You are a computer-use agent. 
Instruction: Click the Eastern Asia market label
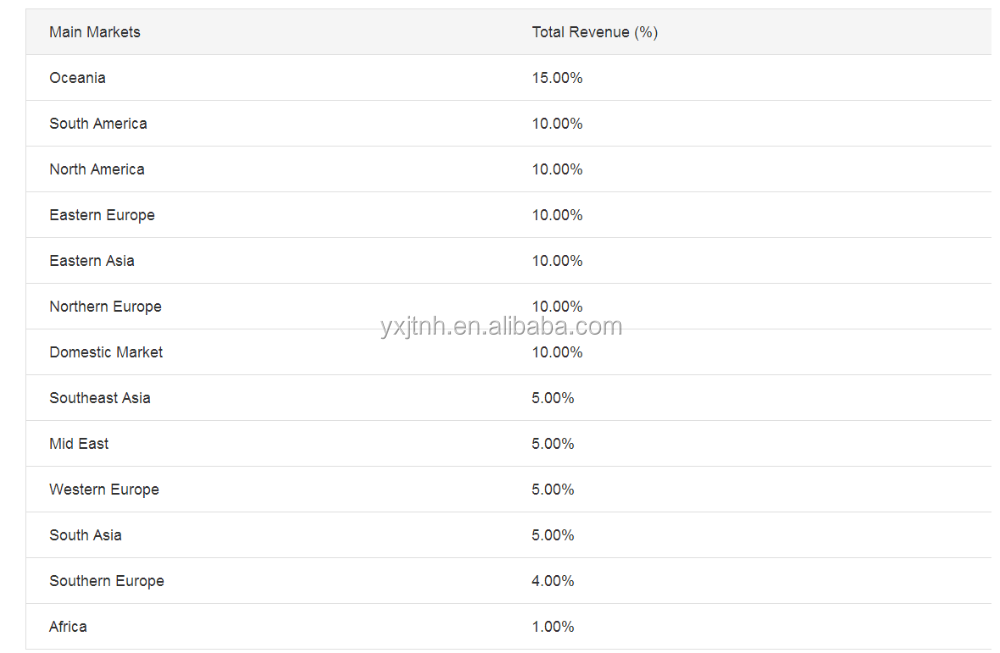pos(92,261)
